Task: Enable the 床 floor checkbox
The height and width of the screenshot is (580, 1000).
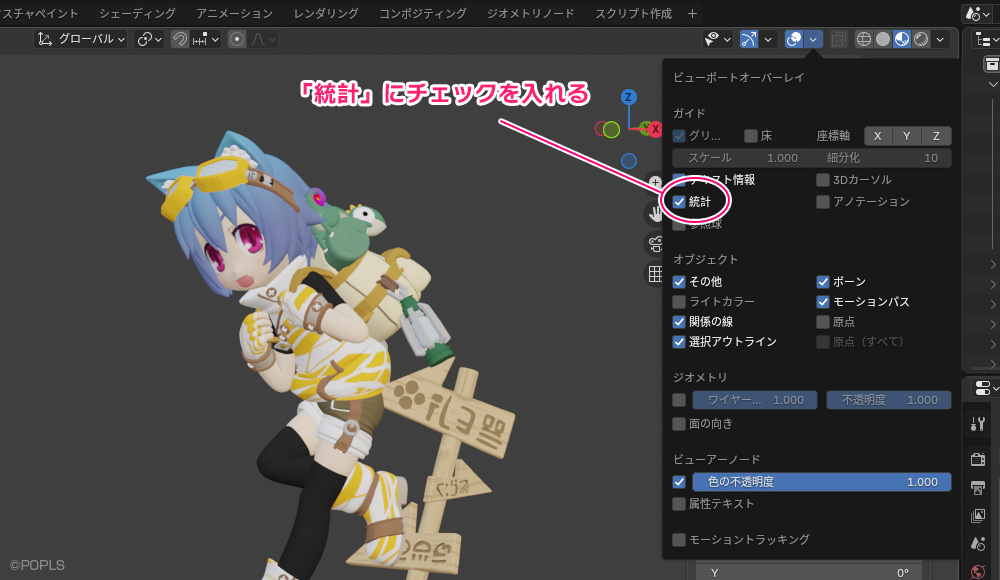Action: tap(751, 136)
